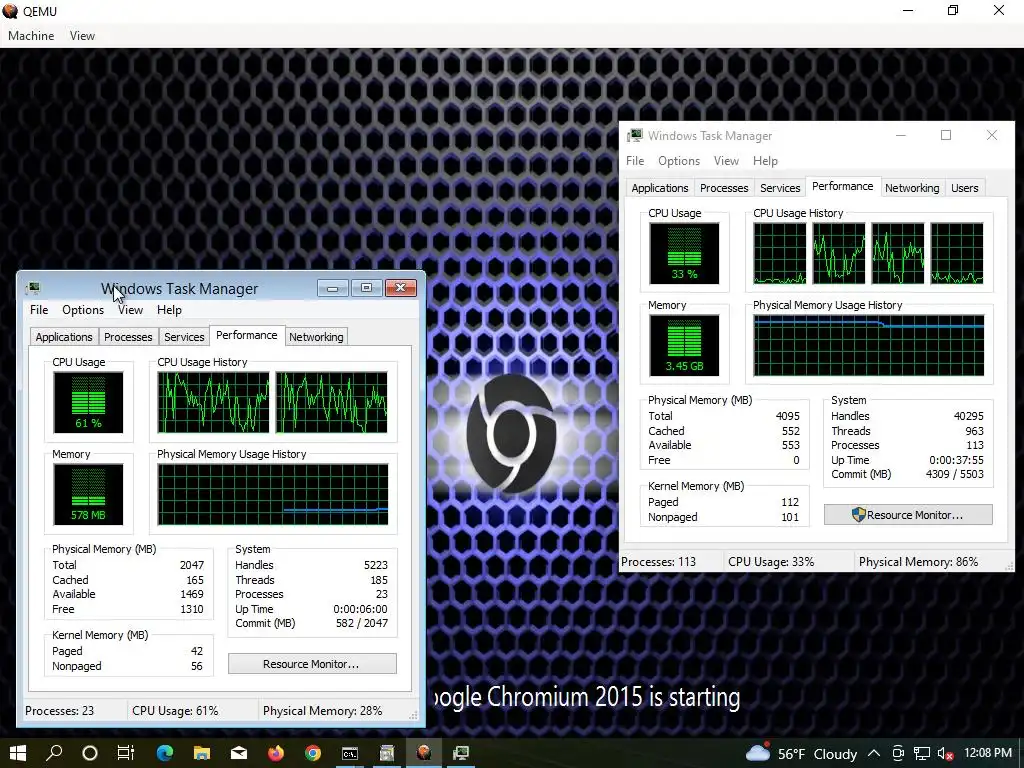Open weather widget showing 56°F Cloudy

point(801,754)
